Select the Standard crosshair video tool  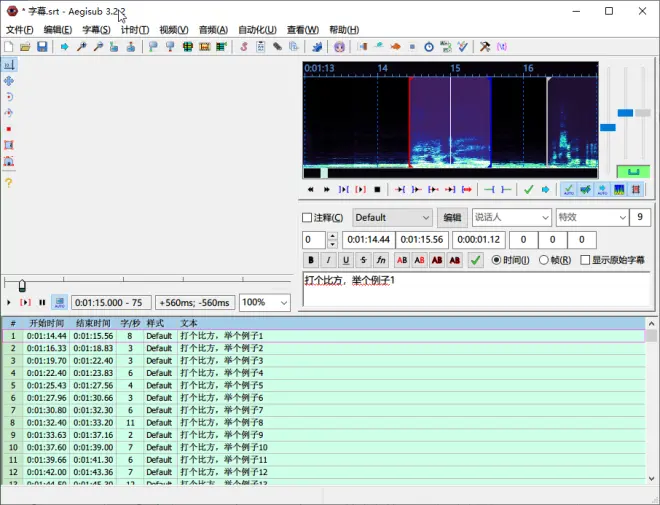(9, 65)
